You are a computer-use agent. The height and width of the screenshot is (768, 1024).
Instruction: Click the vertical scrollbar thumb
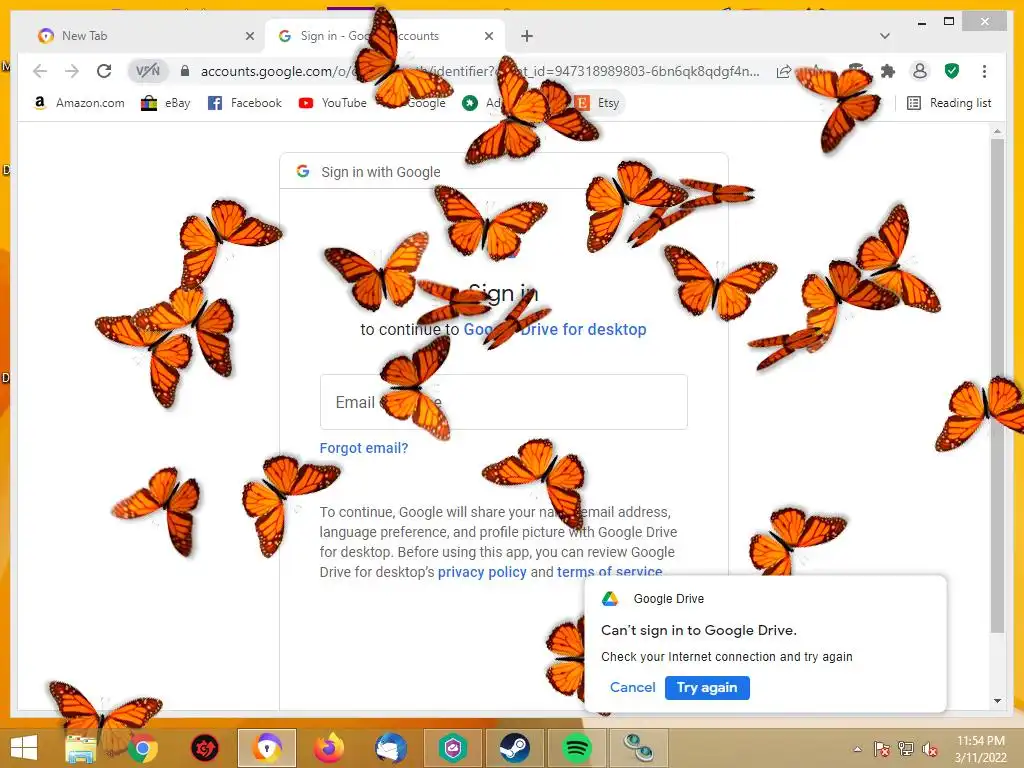pyautogui.click(x=997, y=385)
